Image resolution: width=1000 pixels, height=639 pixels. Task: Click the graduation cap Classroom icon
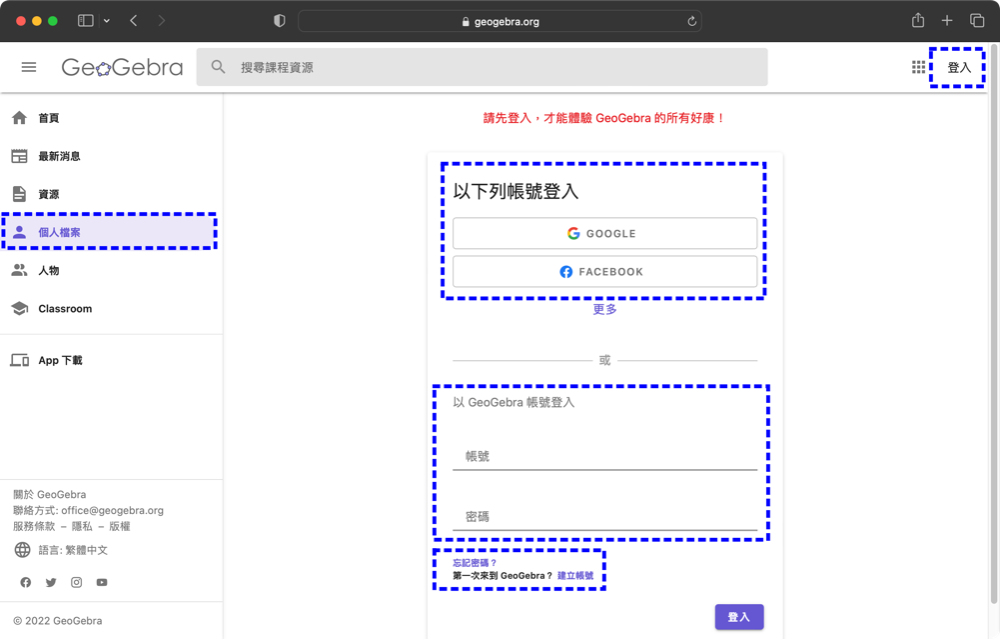20,309
